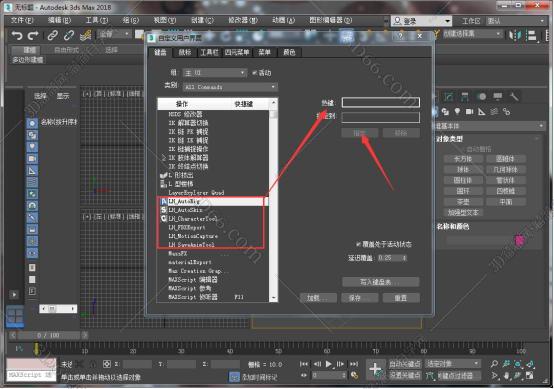
Task: Open the 视图(V) menu
Action: (x=164, y=20)
